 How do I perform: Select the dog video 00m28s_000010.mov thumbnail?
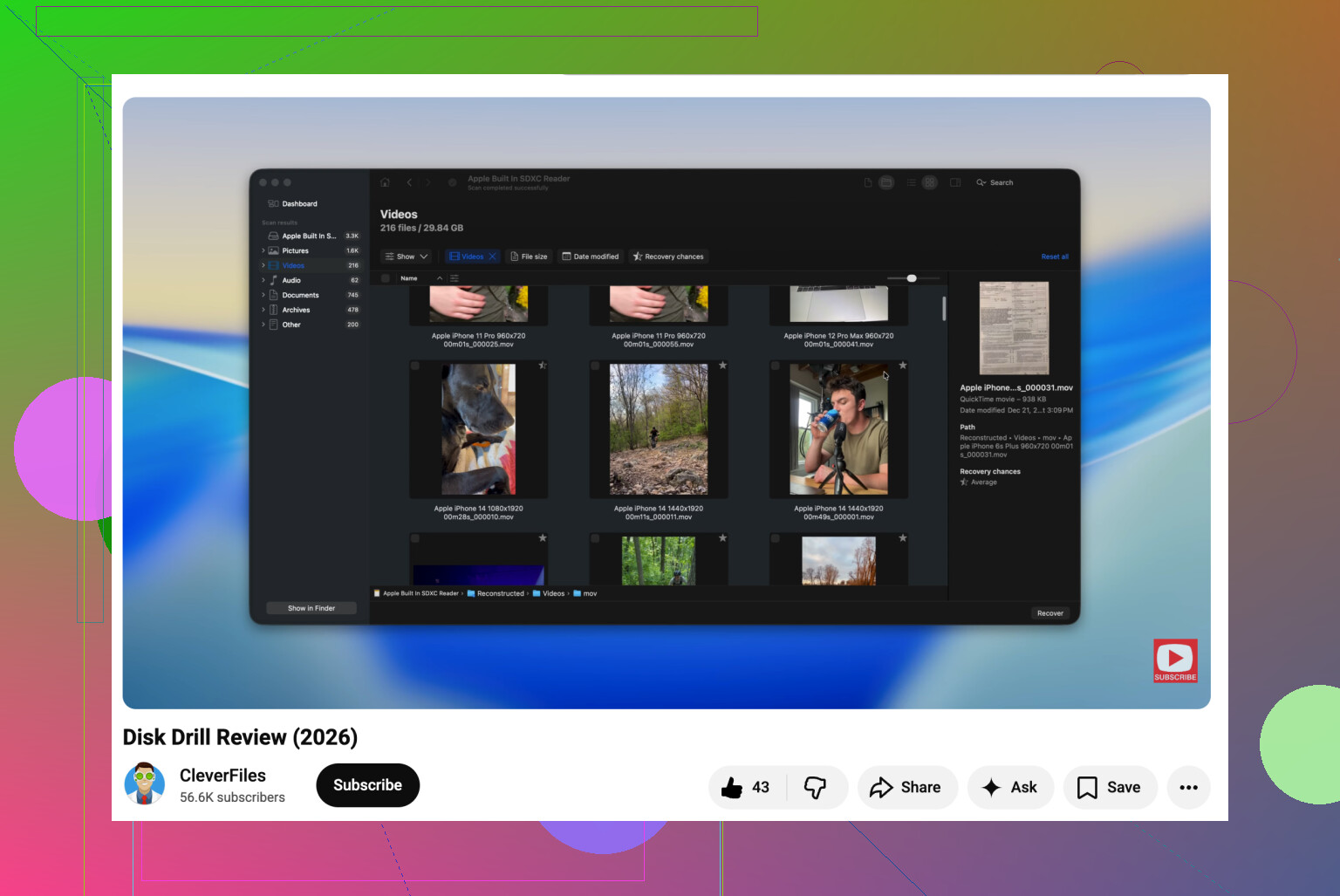click(478, 429)
